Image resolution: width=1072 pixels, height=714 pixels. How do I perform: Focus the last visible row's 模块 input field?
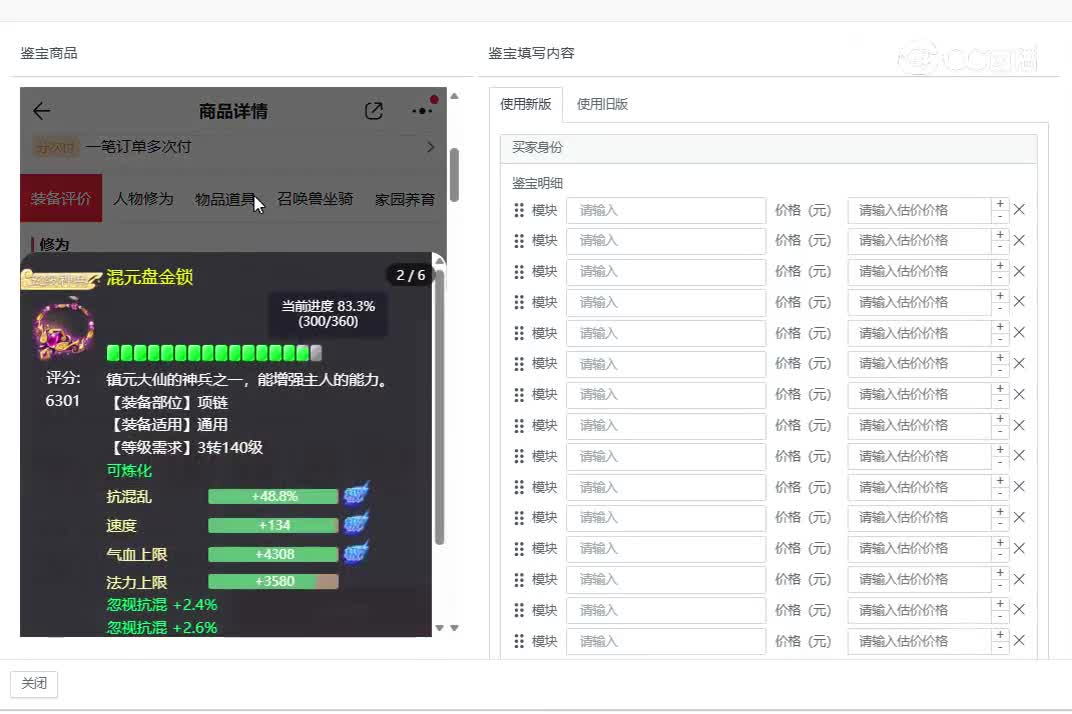[x=666, y=641]
